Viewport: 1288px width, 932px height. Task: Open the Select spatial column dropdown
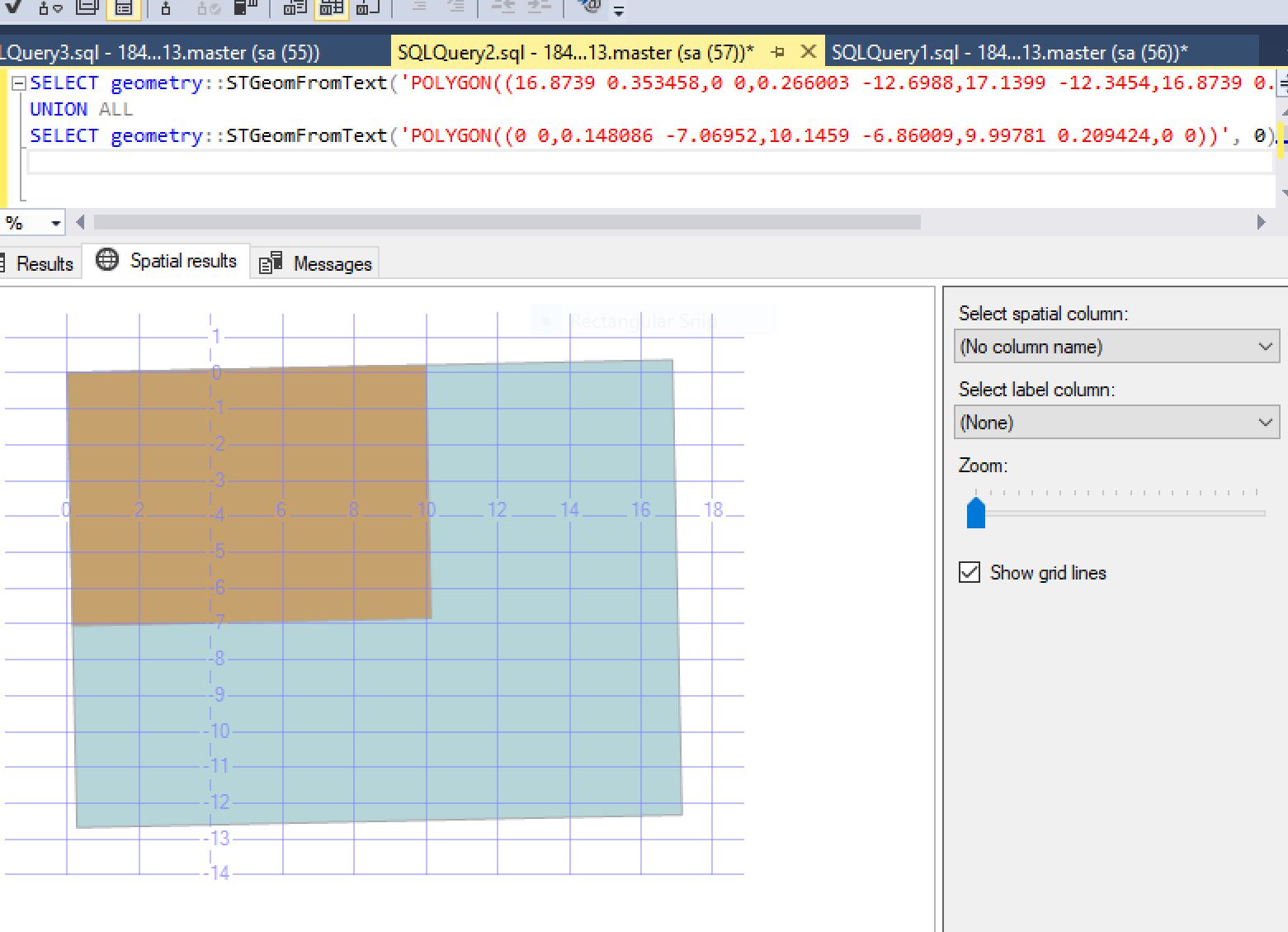tap(1116, 347)
